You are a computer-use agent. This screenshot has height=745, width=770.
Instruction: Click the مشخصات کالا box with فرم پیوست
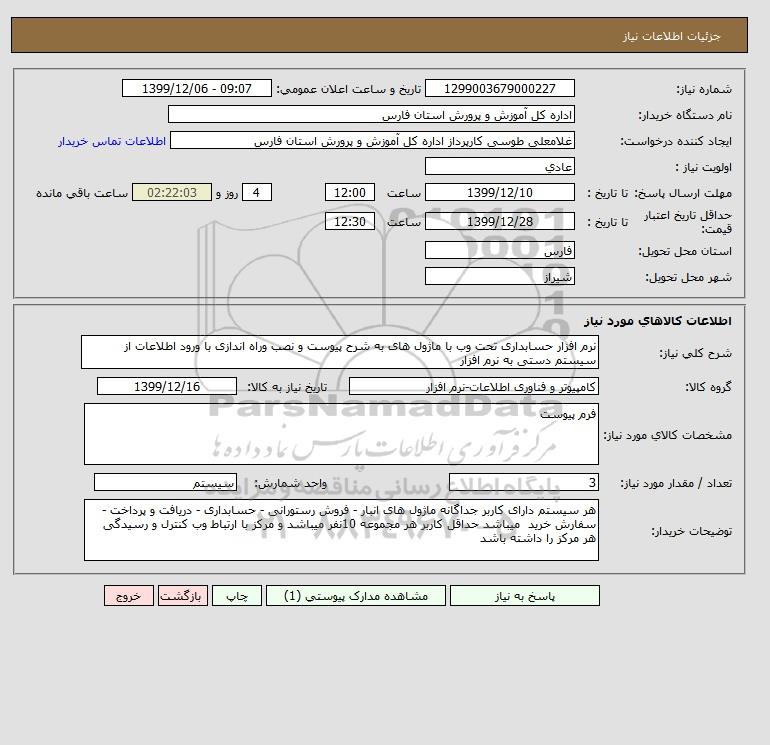[x=341, y=434]
